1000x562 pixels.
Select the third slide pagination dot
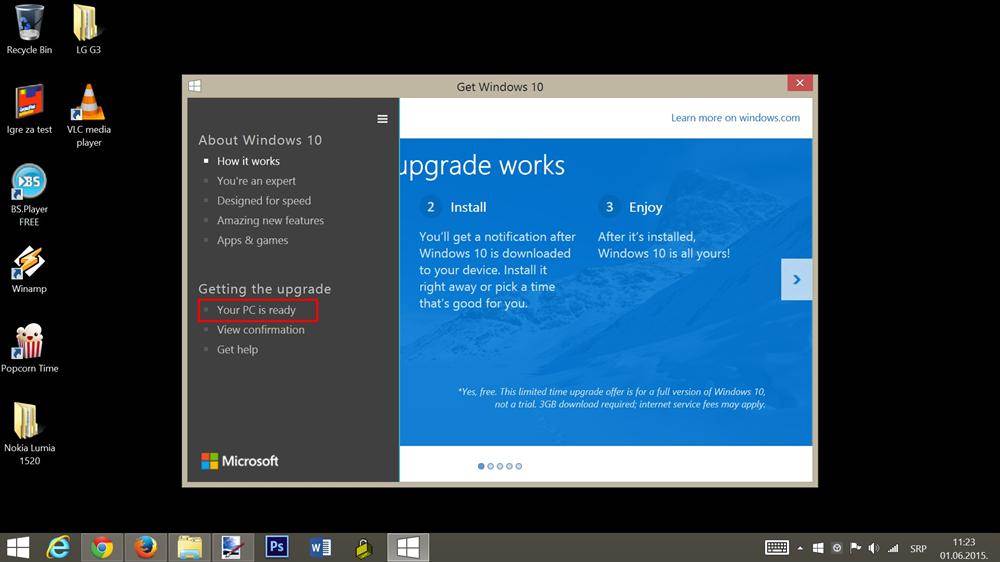pos(499,466)
